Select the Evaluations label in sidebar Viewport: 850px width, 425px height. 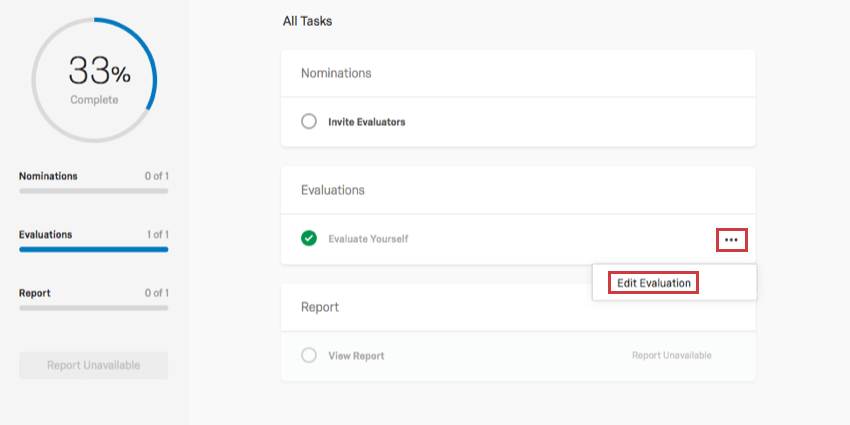click(x=46, y=235)
